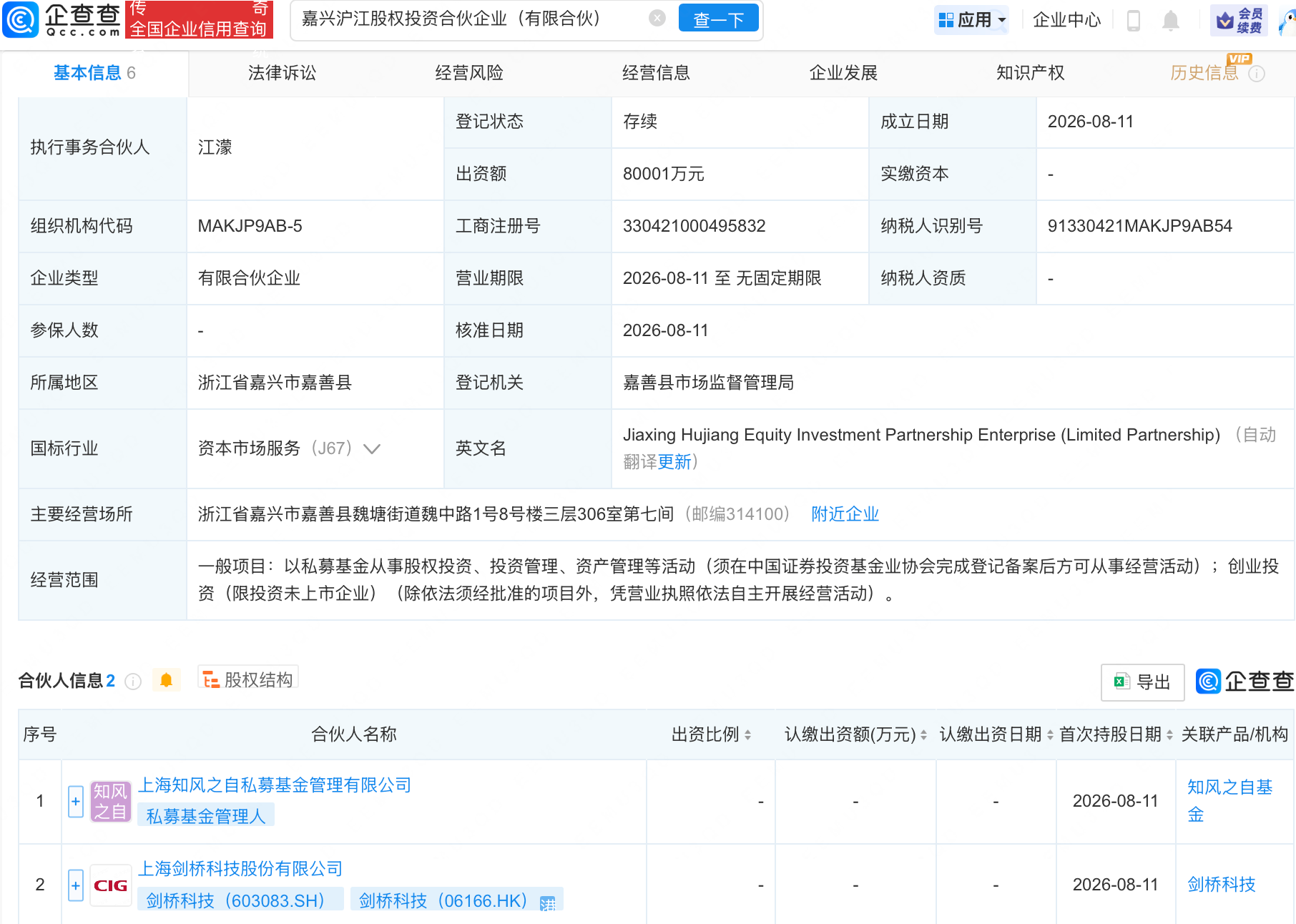Click the executive partner name 江濛
This screenshot has height=924, width=1296.
click(215, 148)
